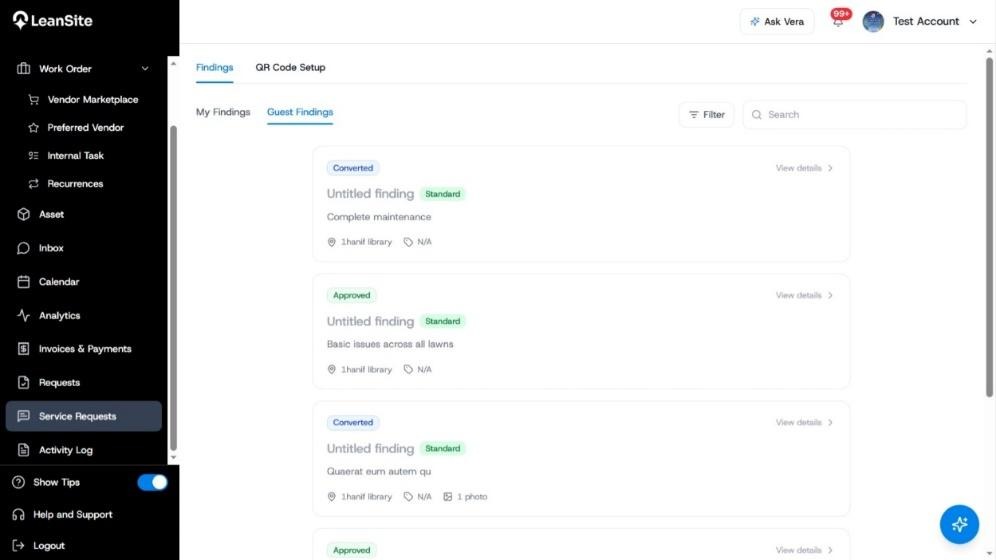Click the main page vertical scrollbar
Screen dimensions: 996x560
coord(989,227)
